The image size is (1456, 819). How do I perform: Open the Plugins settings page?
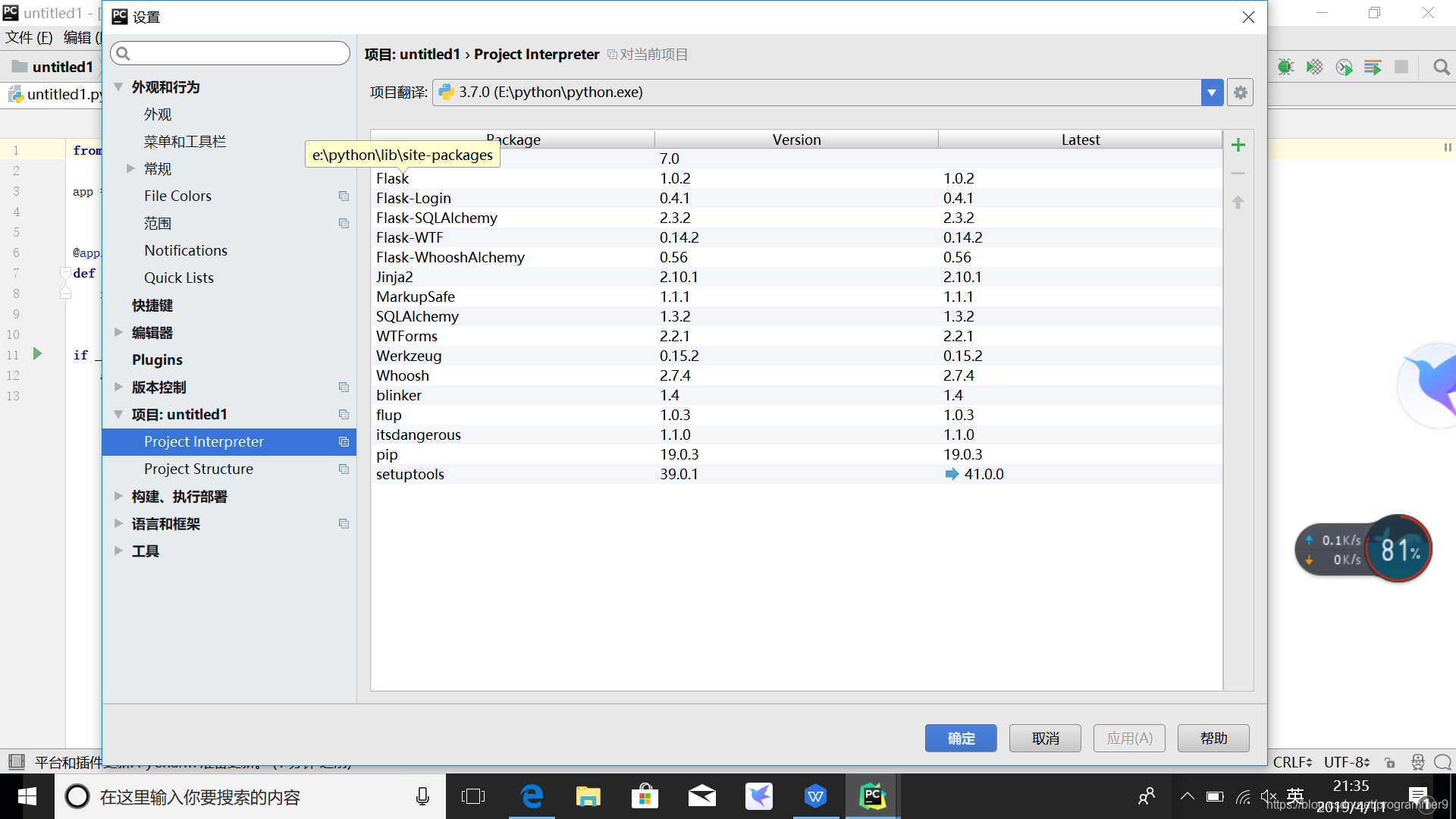[157, 359]
